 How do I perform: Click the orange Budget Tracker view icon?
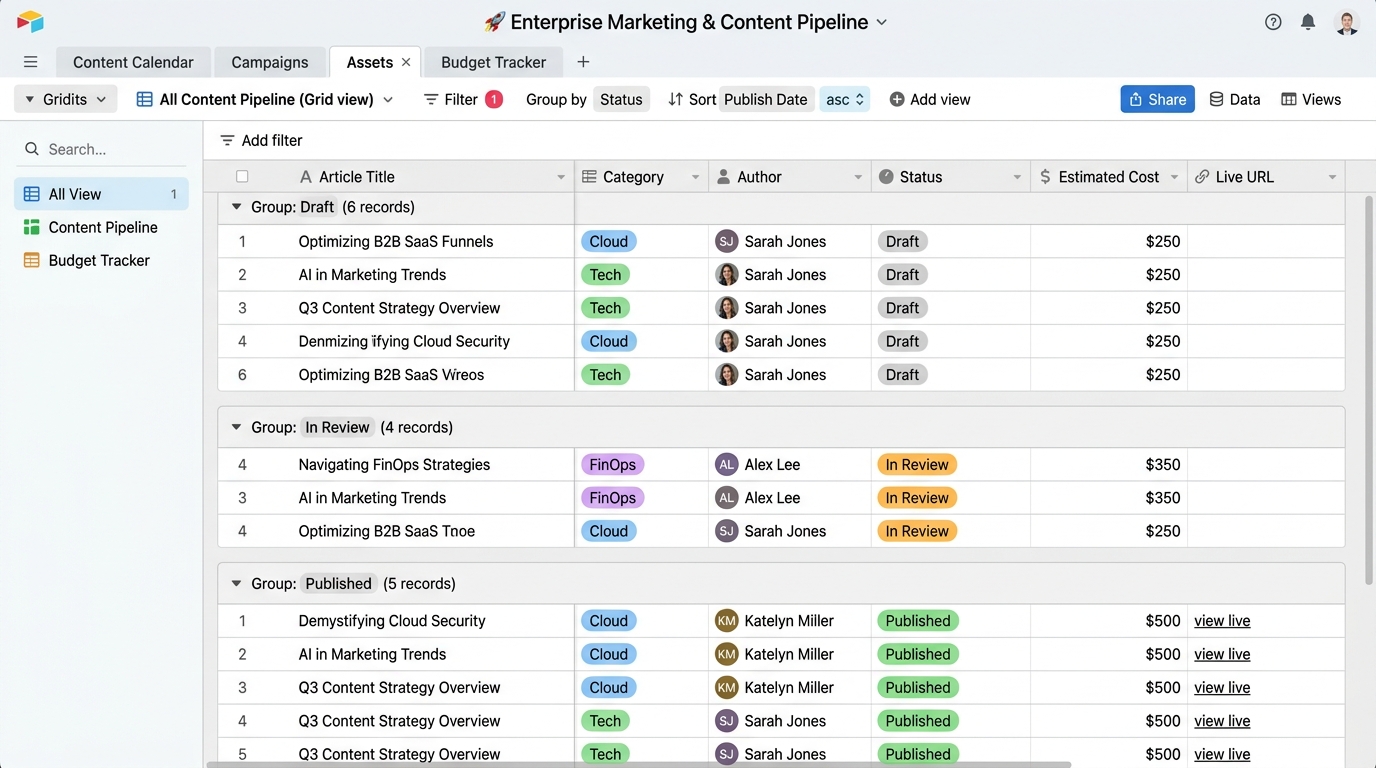[32, 260]
